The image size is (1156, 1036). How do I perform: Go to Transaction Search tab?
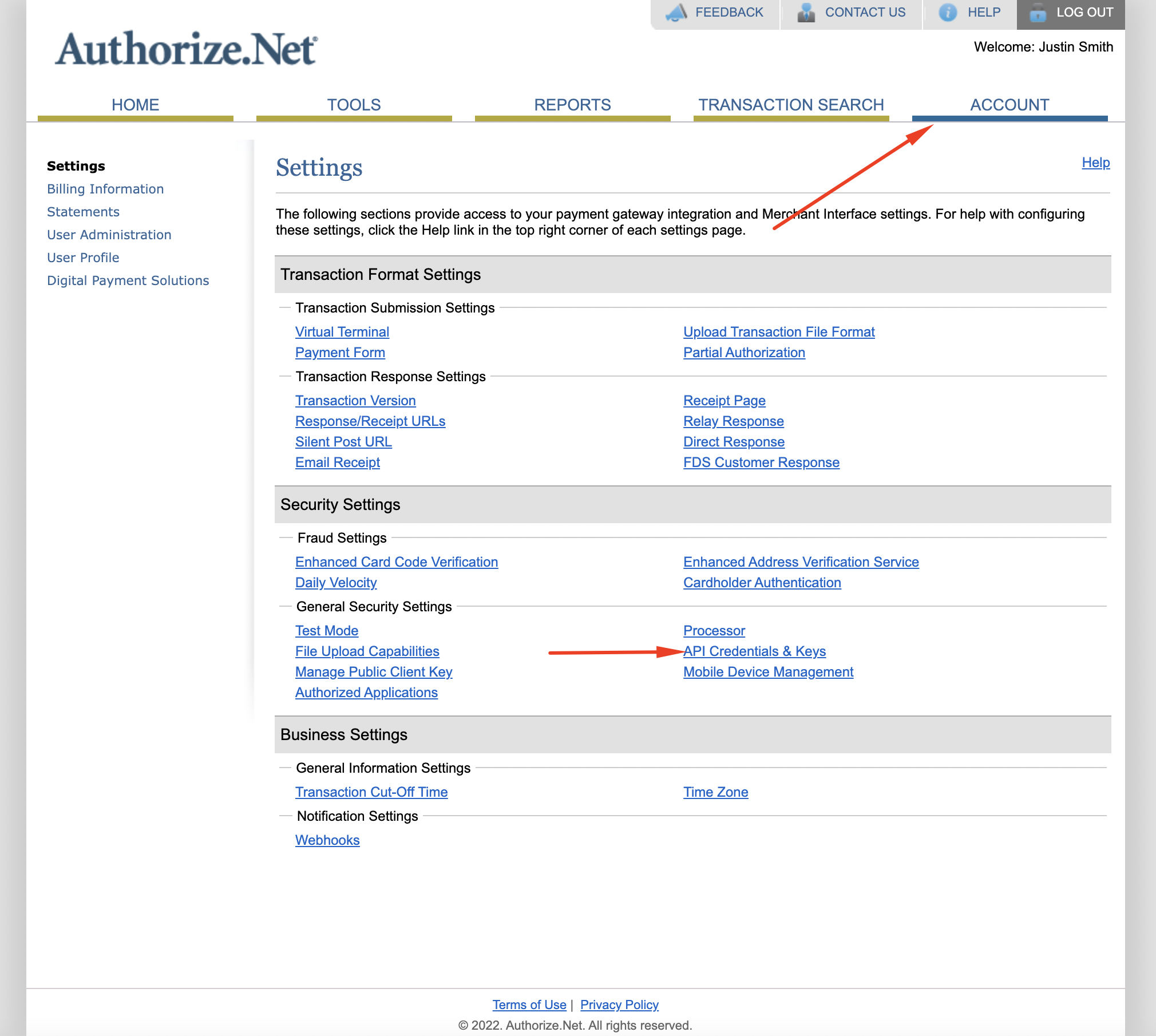(791, 105)
